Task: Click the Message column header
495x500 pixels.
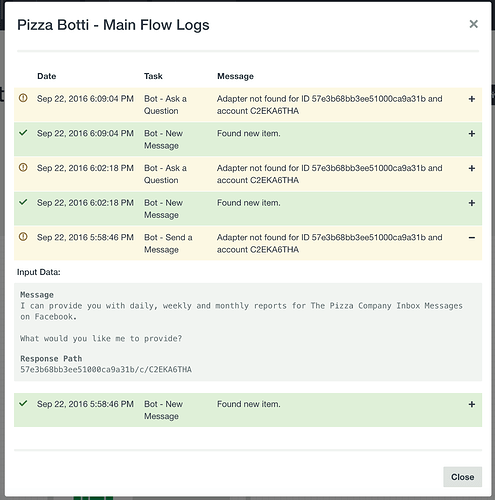Action: pos(235,76)
